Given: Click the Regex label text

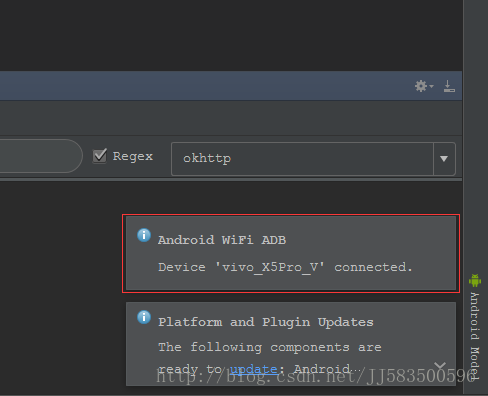Looking at the screenshot, I should click(x=133, y=156).
